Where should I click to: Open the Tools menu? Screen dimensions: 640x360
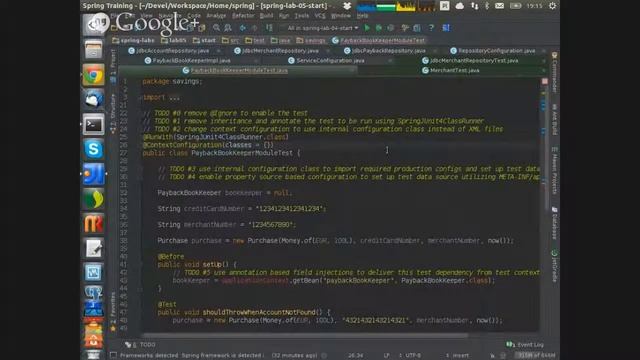[302, 16]
